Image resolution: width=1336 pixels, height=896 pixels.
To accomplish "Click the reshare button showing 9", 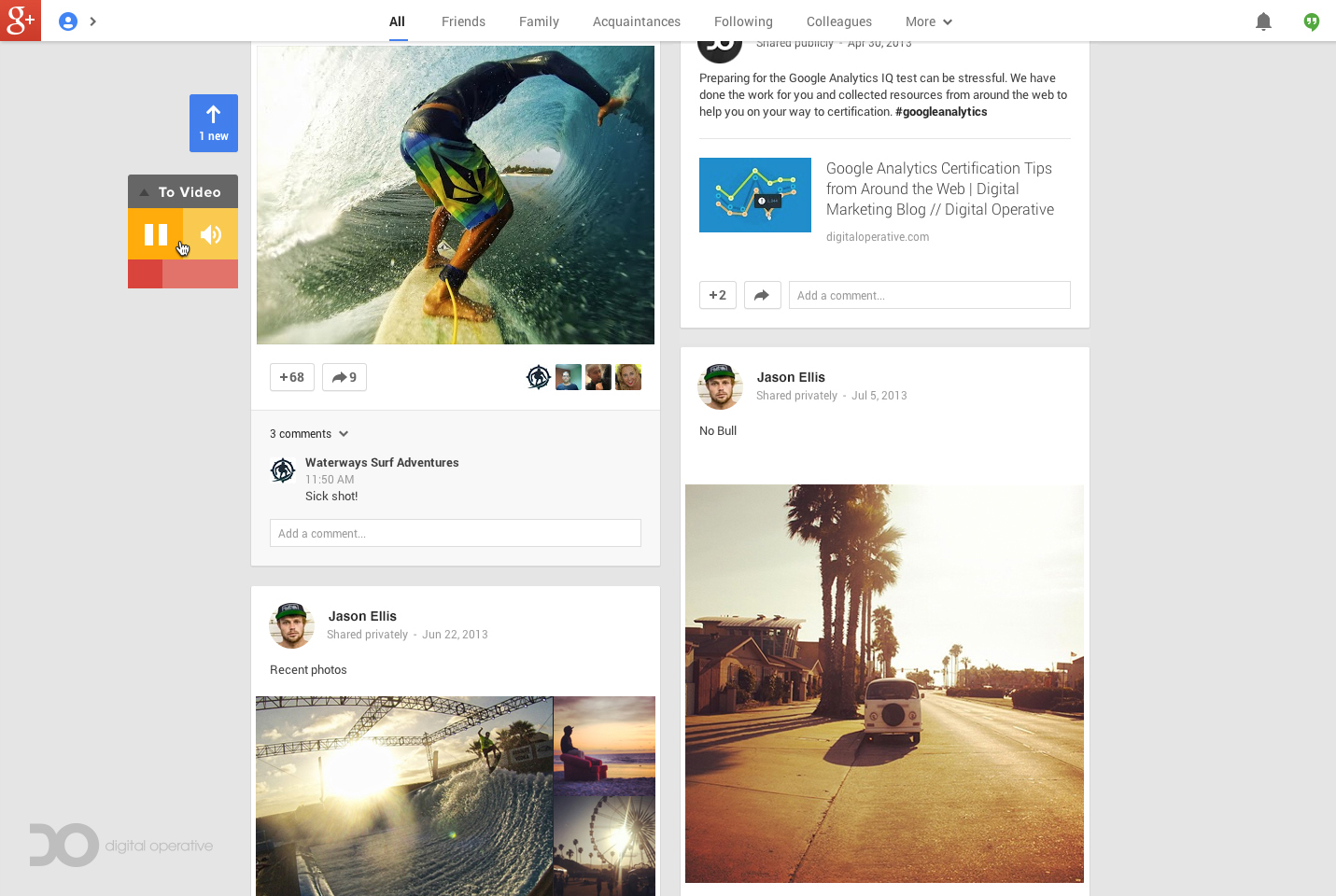I will tap(345, 377).
